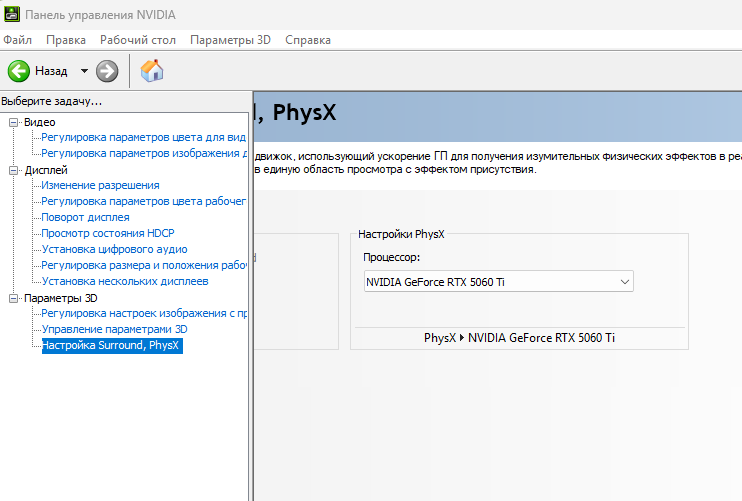Open Поворот дисплея task
This screenshot has width=742, height=501.
click(85, 218)
